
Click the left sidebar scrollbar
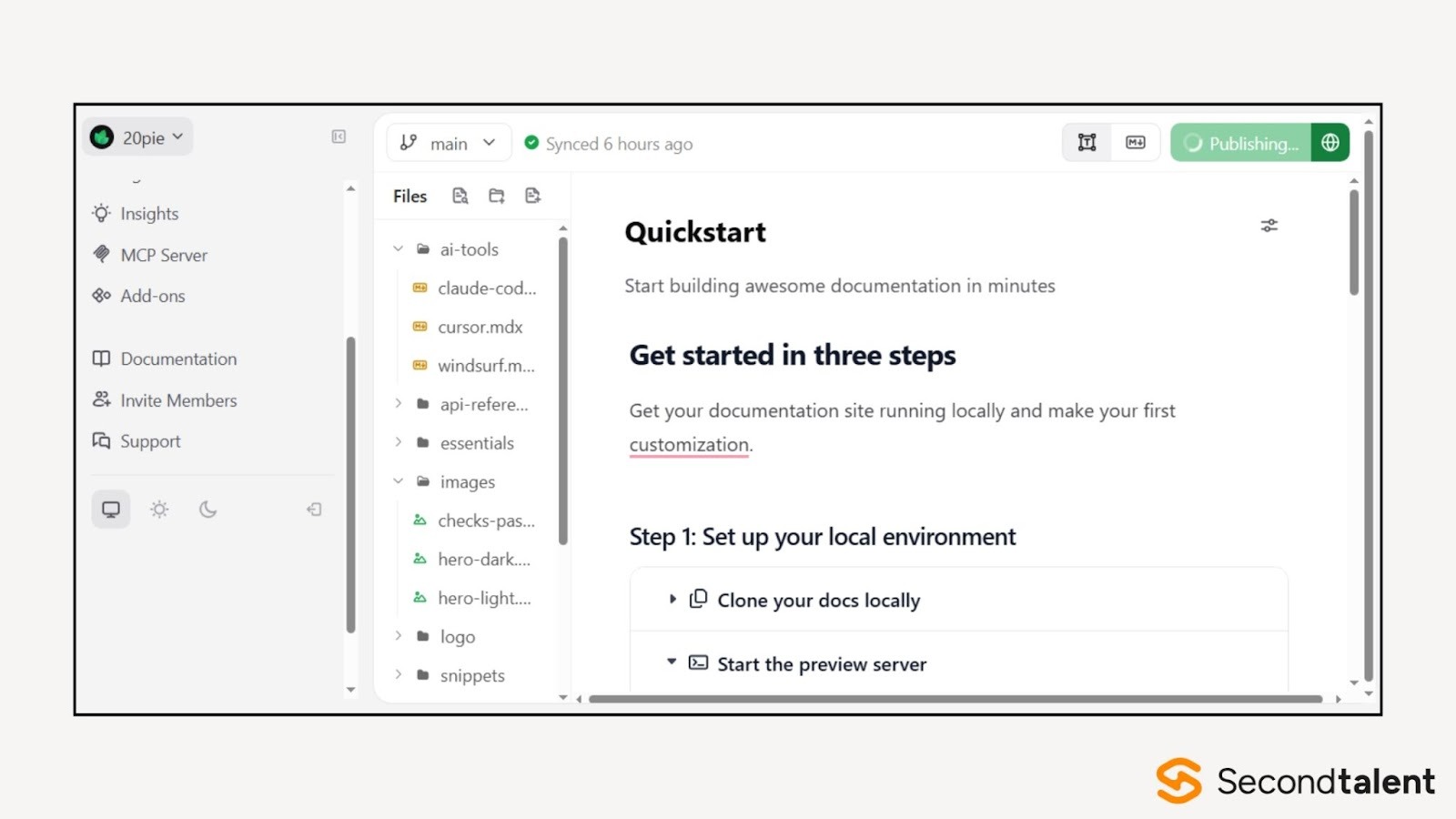(350, 484)
